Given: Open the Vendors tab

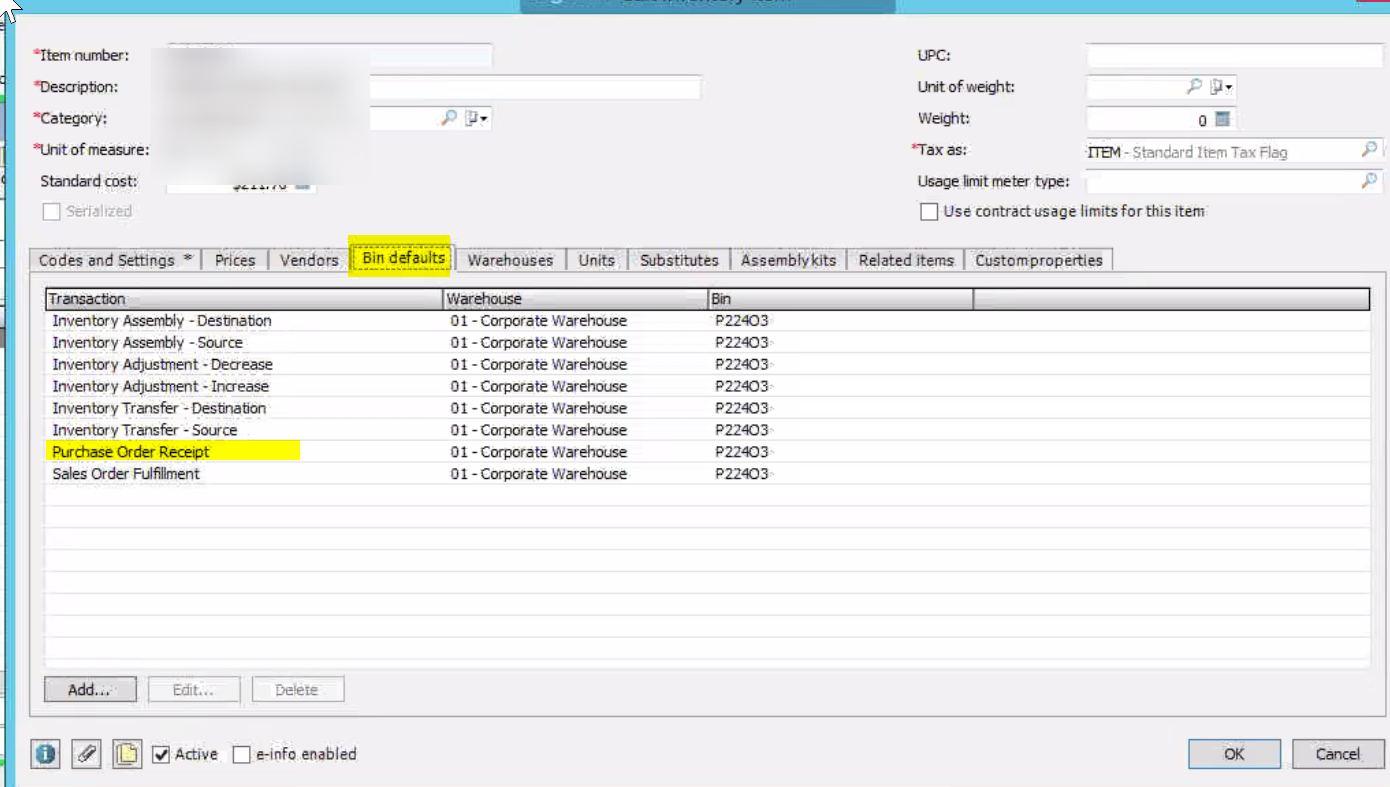Looking at the screenshot, I should [x=309, y=260].
